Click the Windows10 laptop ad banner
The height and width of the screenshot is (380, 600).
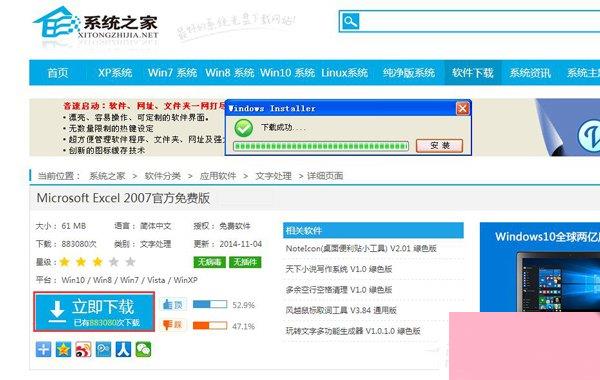540,267
